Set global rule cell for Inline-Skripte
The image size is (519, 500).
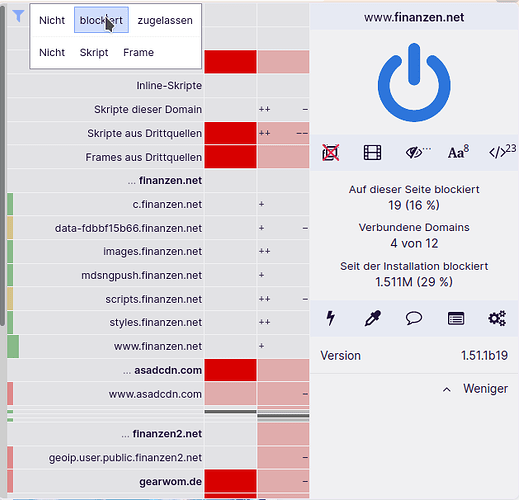(230, 86)
